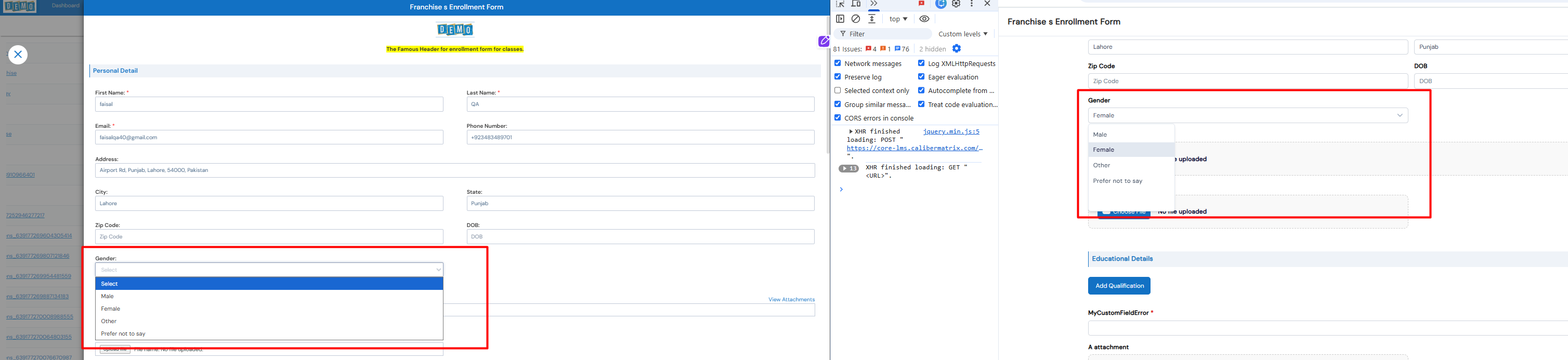Image resolution: width=1568 pixels, height=360 pixels.
Task: Open DevTools inspect element picker
Action: (840, 4)
